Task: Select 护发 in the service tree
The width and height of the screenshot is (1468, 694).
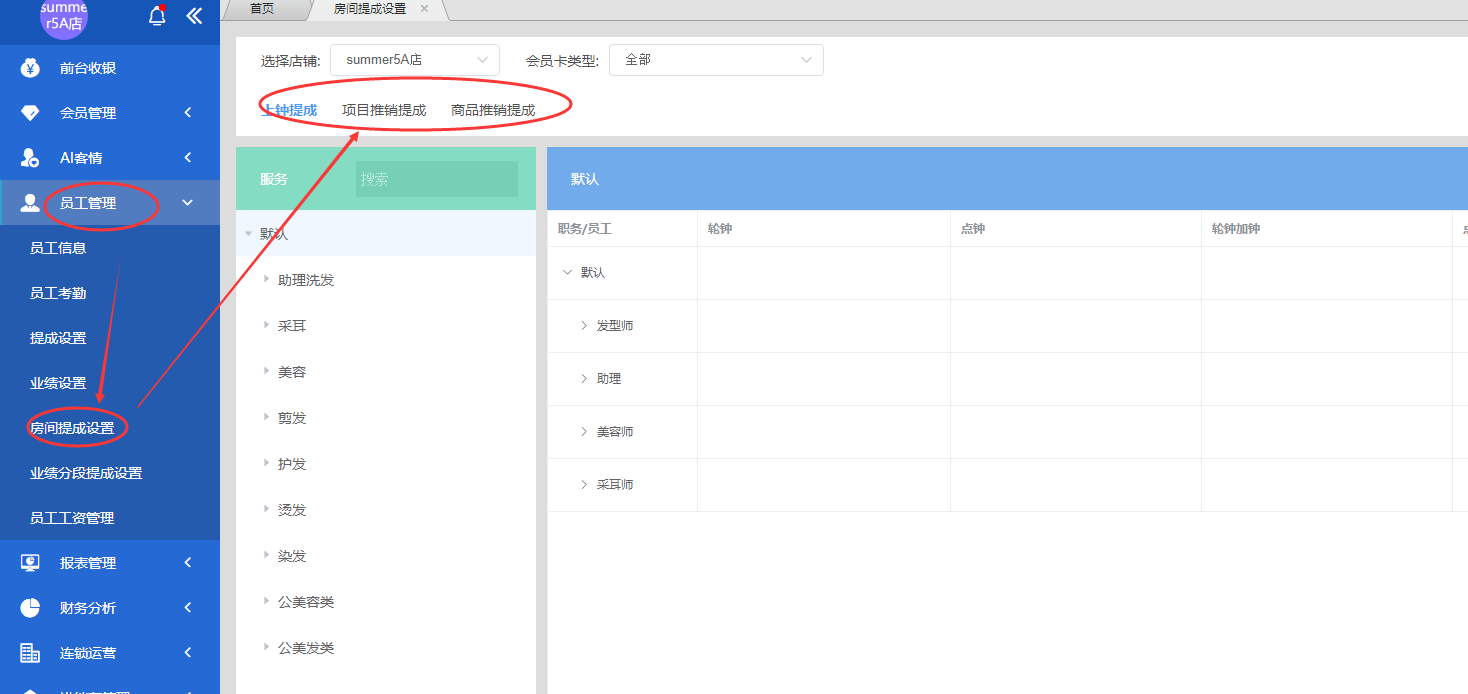Action: pos(292,464)
